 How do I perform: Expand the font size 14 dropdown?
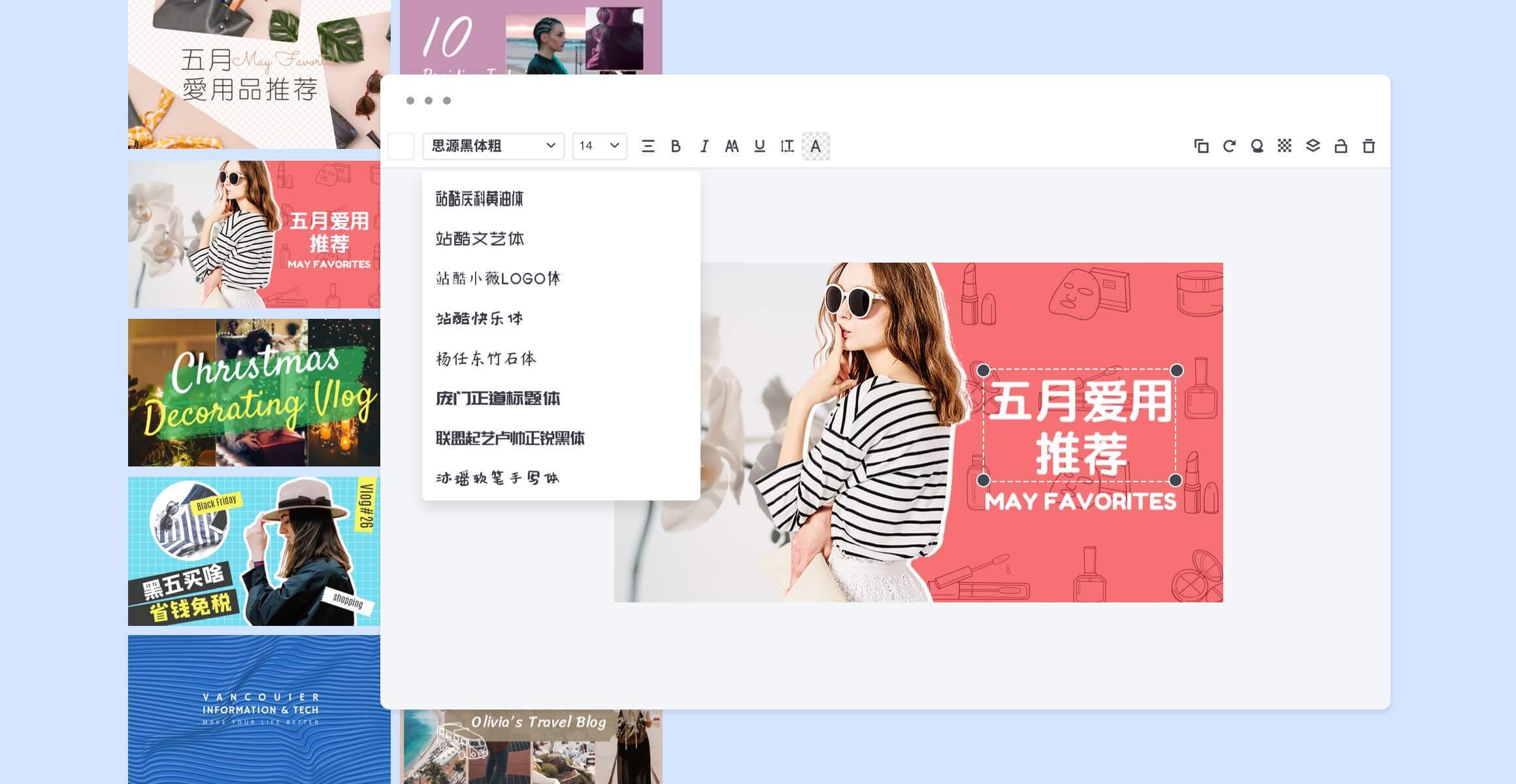coord(599,146)
